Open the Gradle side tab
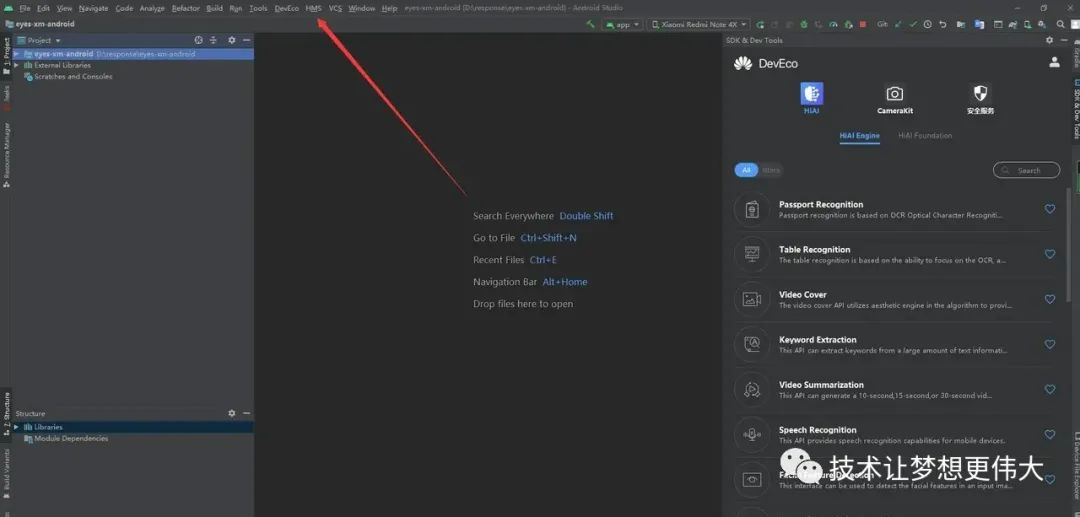 1075,54
